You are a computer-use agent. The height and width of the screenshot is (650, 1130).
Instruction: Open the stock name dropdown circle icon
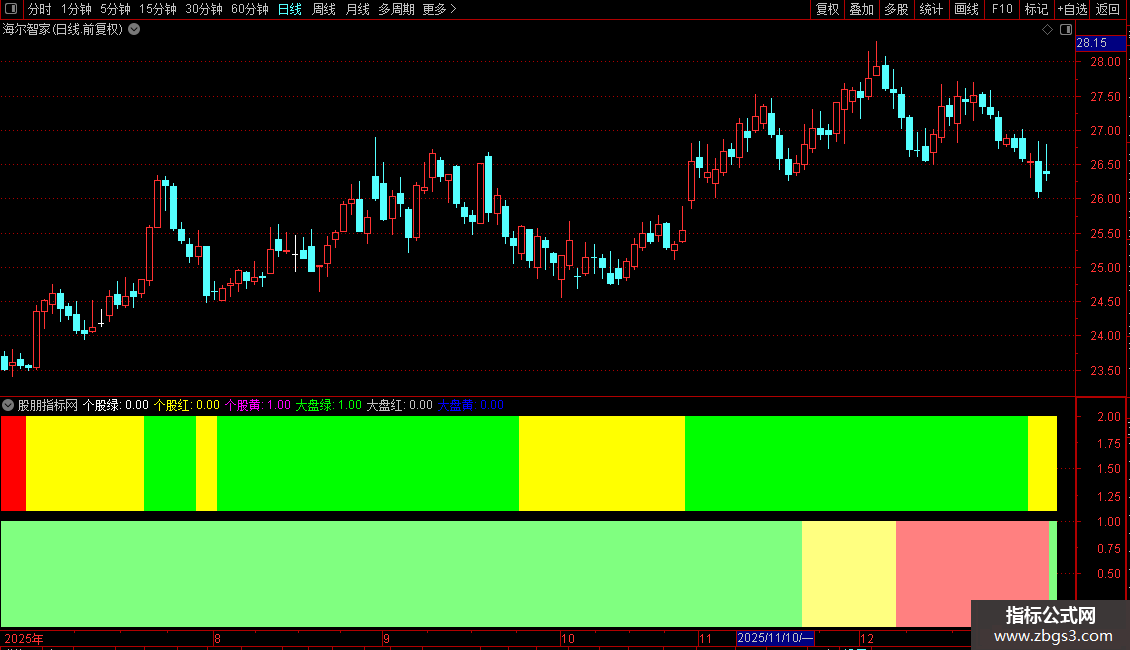pyautogui.click(x=134, y=30)
